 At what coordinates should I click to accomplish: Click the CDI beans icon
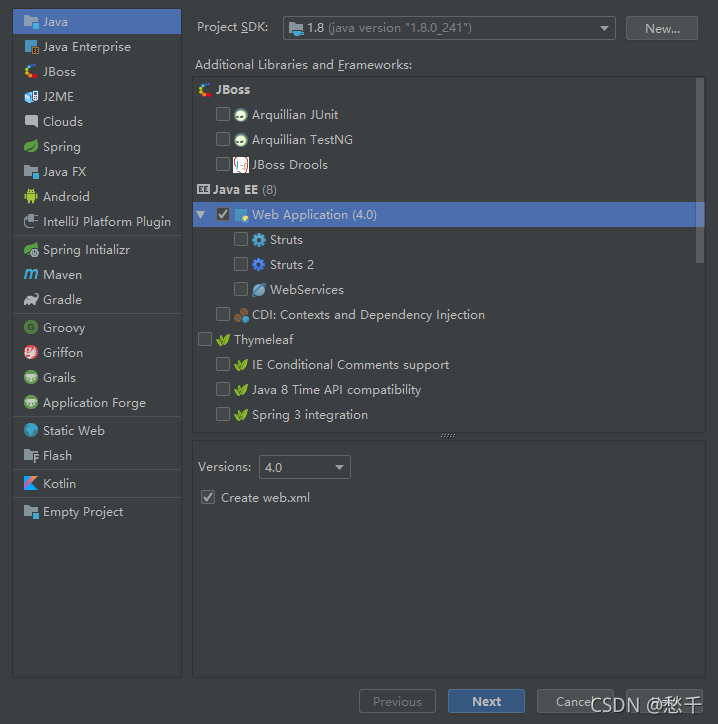(241, 315)
